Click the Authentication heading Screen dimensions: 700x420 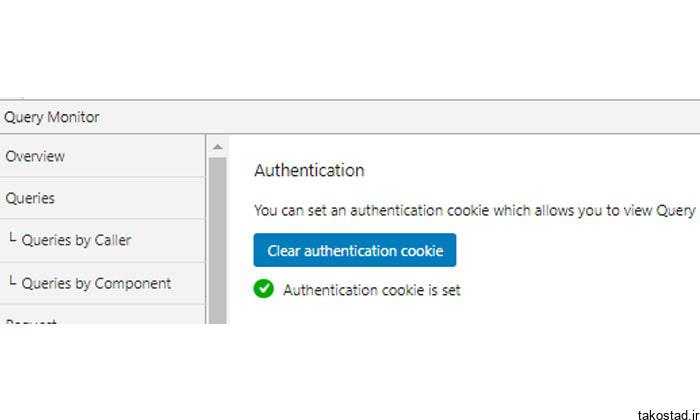309,170
